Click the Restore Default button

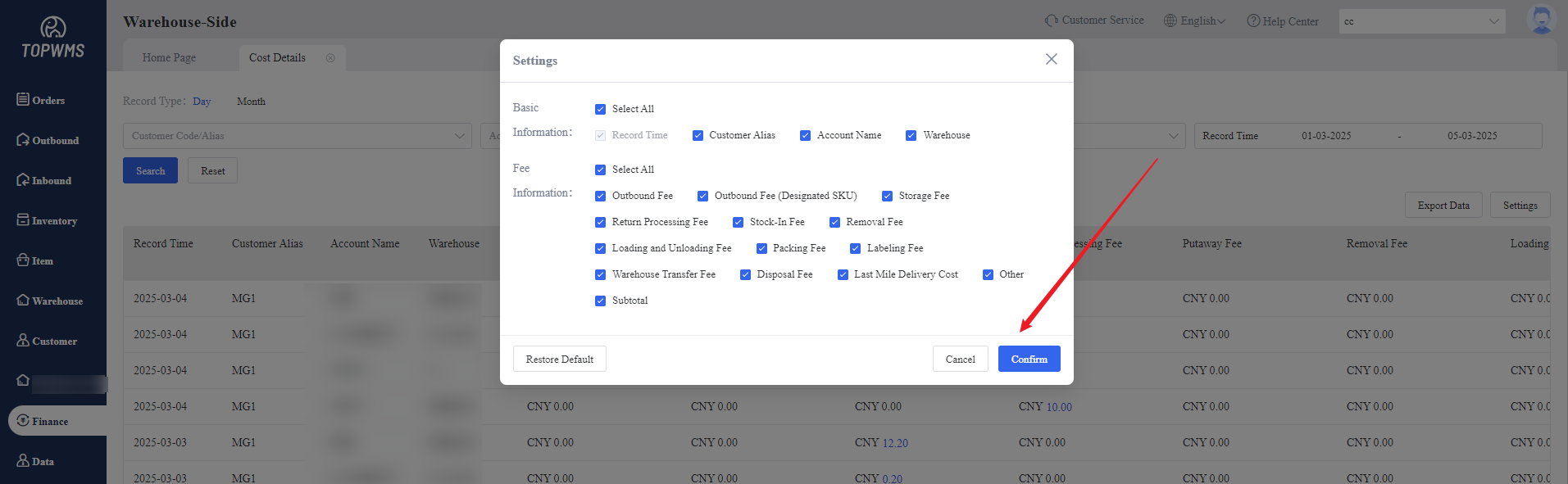pyautogui.click(x=559, y=359)
